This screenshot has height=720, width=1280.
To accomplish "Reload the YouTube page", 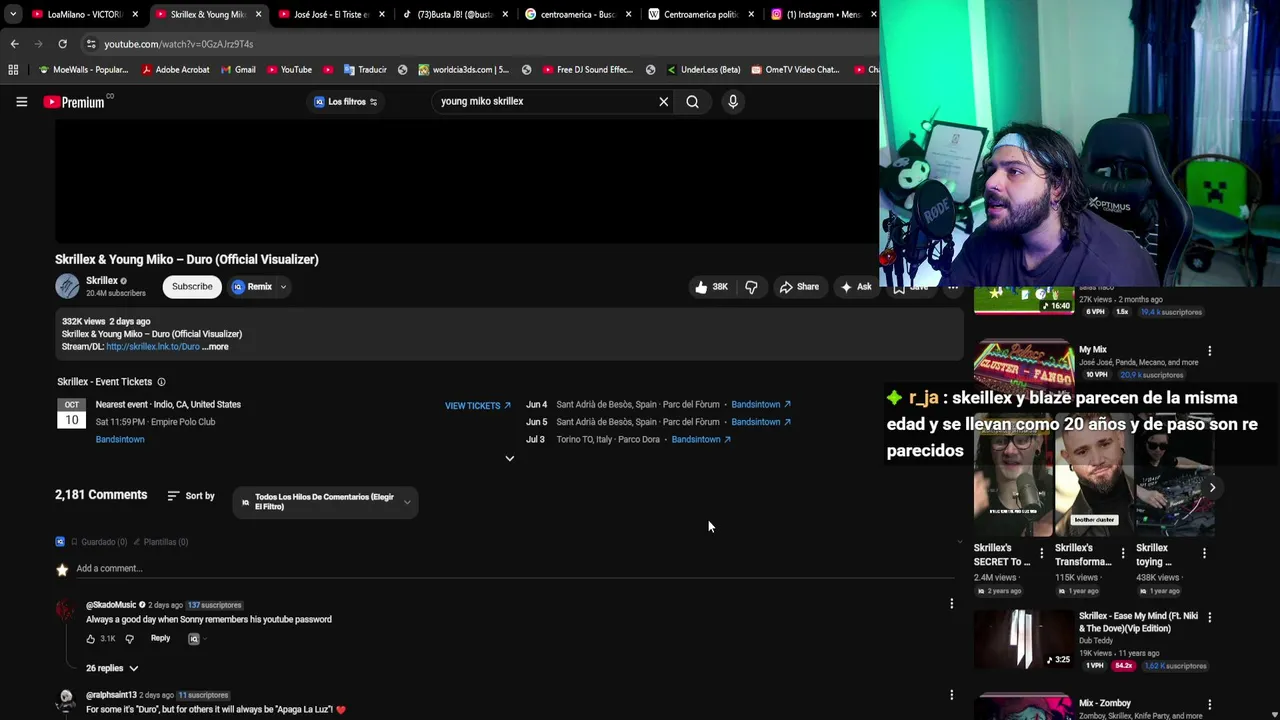I will (x=62, y=44).
